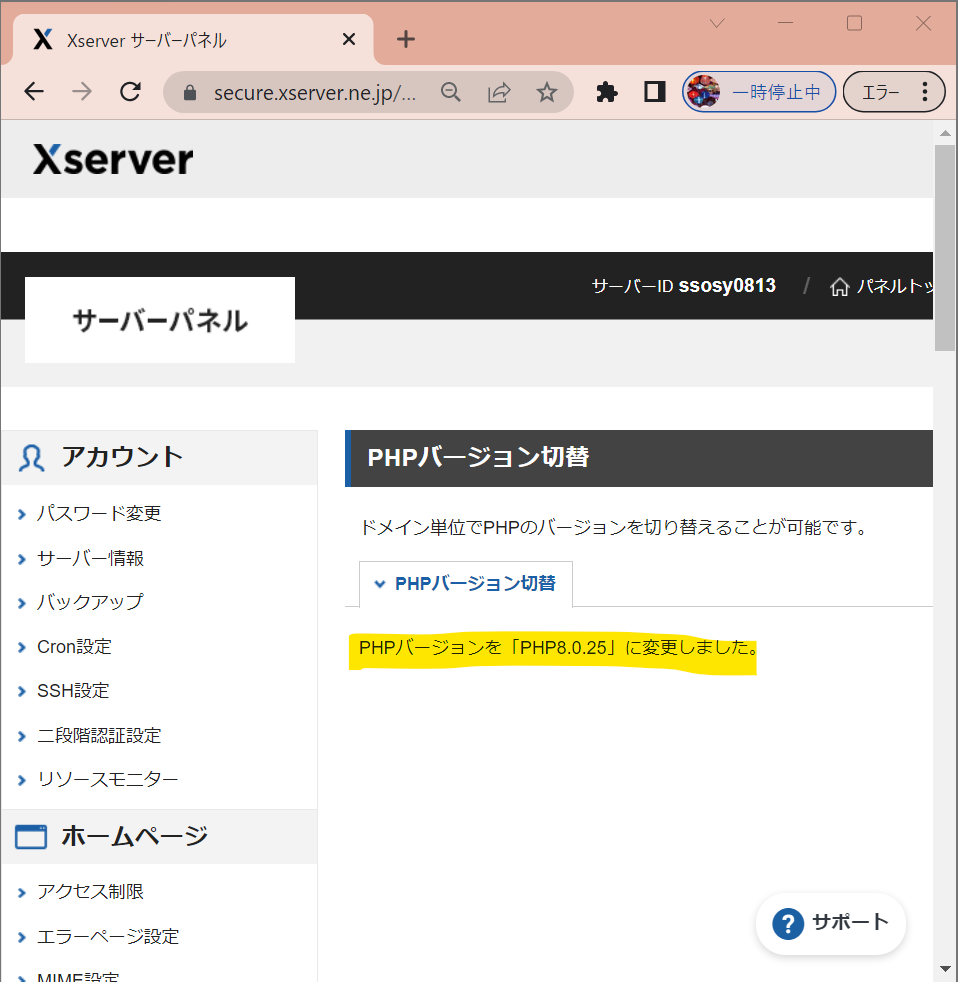The width and height of the screenshot is (958, 982).
Task: Open the サポート help button
Action: tap(830, 924)
